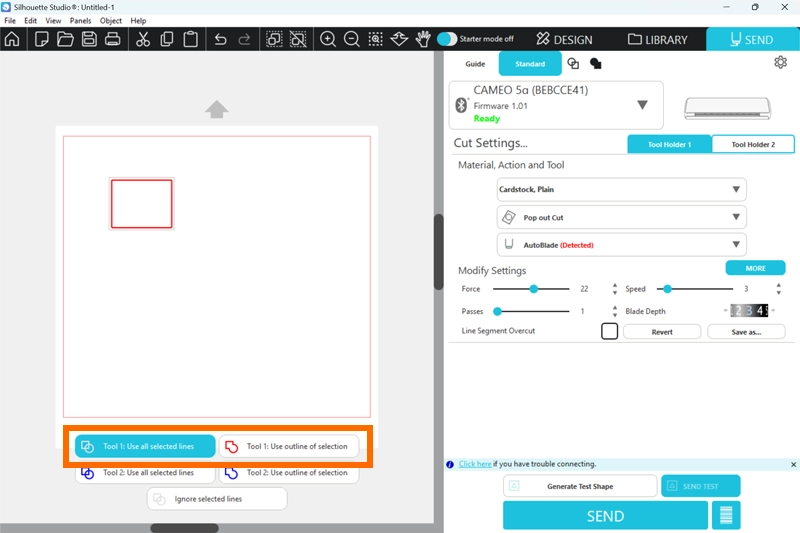
Task: Click the Force slider handle
Action: [x=534, y=289]
